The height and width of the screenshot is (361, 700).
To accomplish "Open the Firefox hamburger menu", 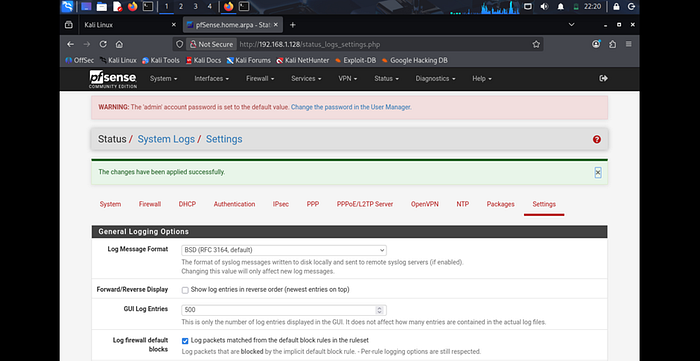I will (629, 44).
